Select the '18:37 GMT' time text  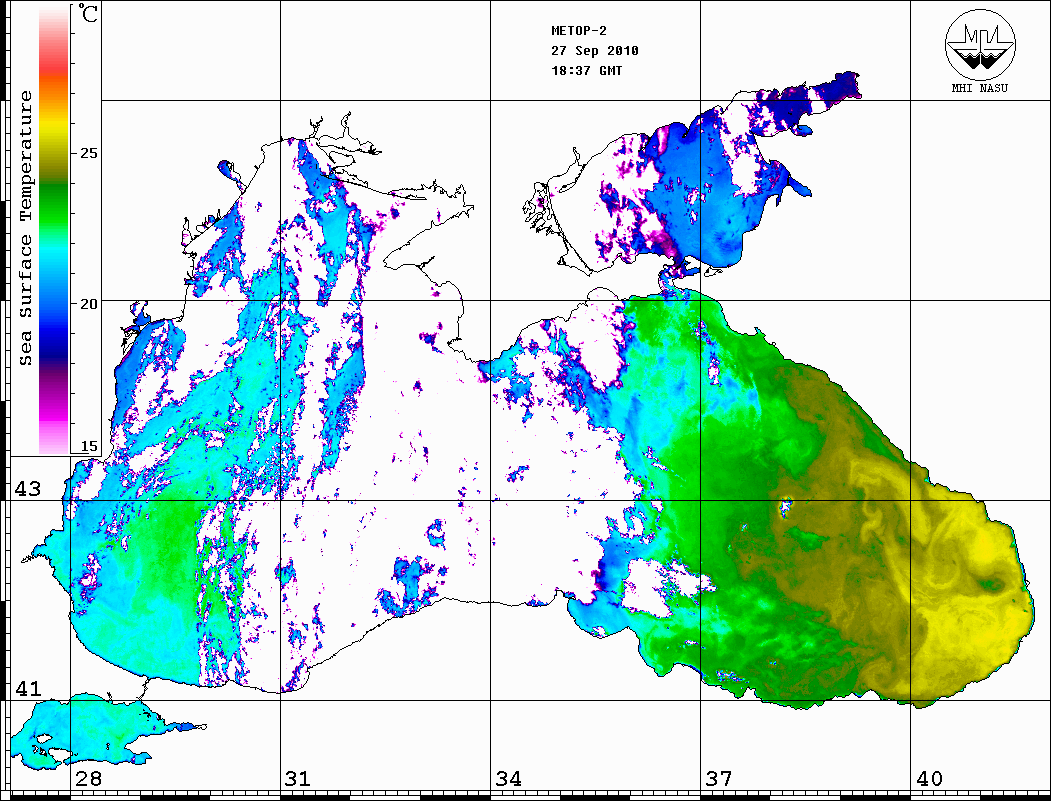tap(587, 71)
